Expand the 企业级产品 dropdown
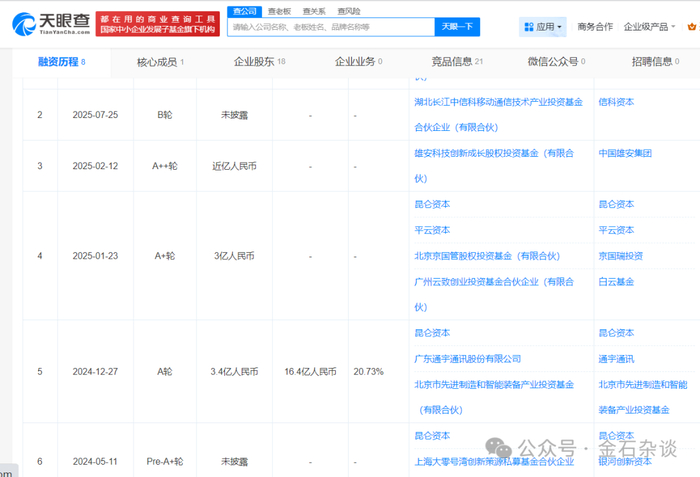 click(649, 27)
